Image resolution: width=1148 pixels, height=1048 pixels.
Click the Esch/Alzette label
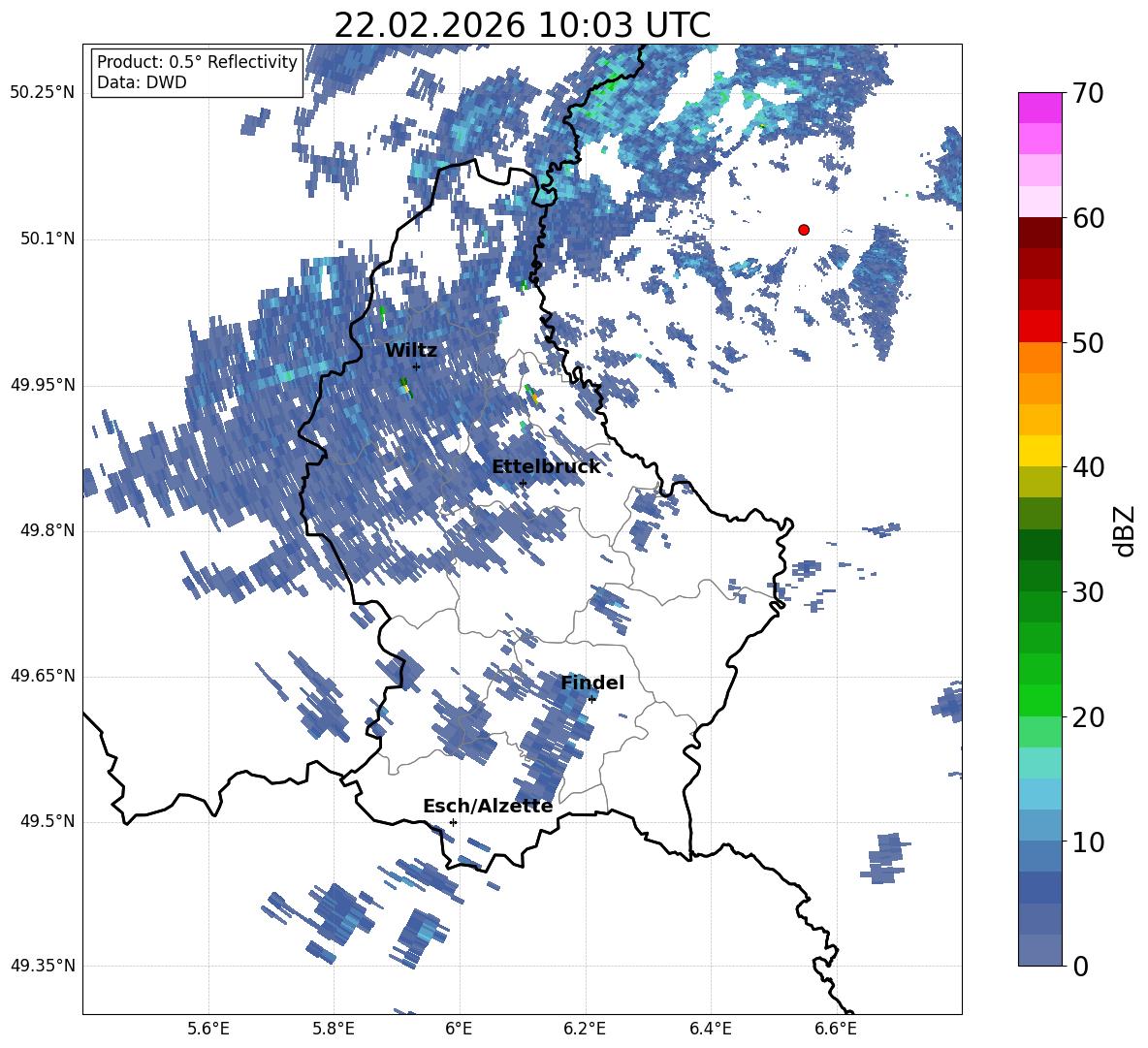pyautogui.click(x=488, y=806)
